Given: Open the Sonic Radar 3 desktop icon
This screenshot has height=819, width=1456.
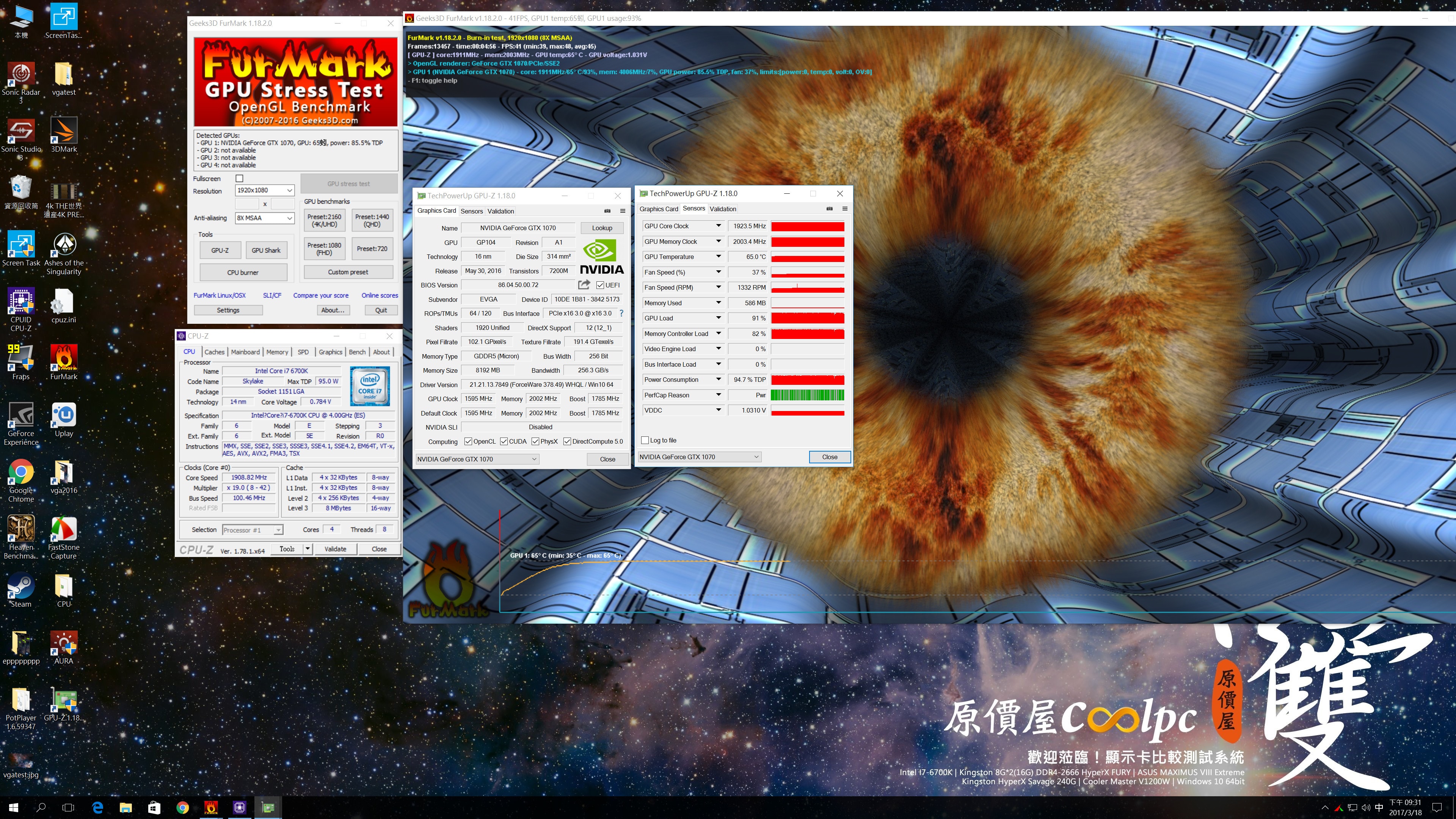Looking at the screenshot, I should pos(21,82).
